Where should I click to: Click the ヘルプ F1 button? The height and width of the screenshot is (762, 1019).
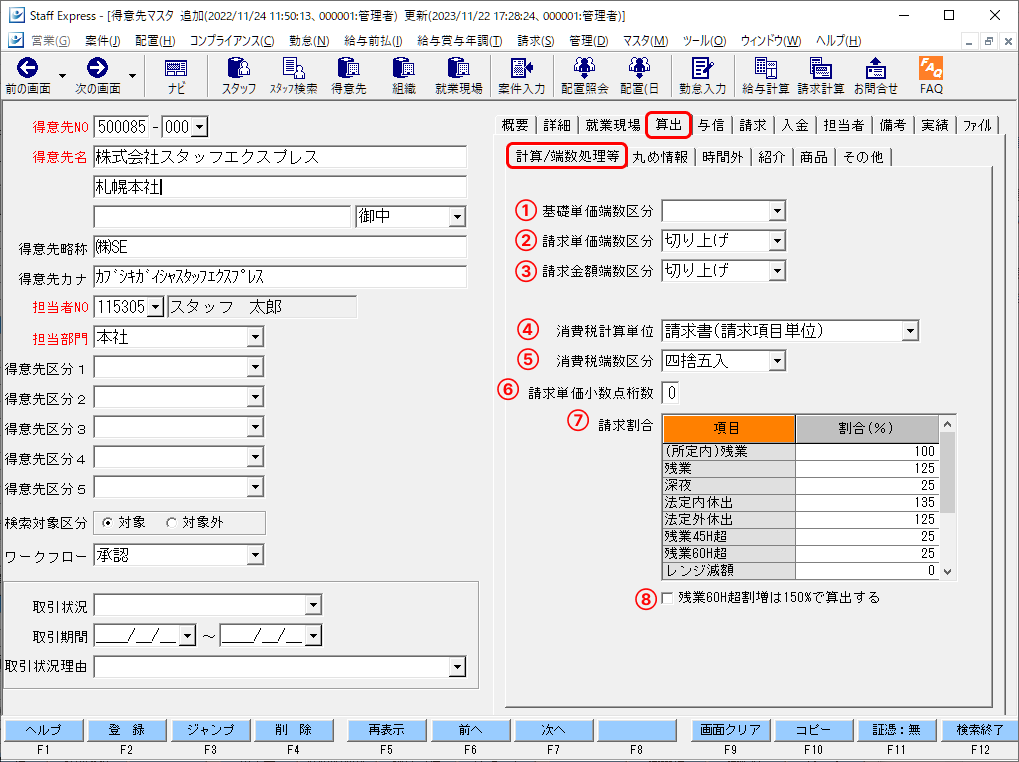[x=44, y=730]
